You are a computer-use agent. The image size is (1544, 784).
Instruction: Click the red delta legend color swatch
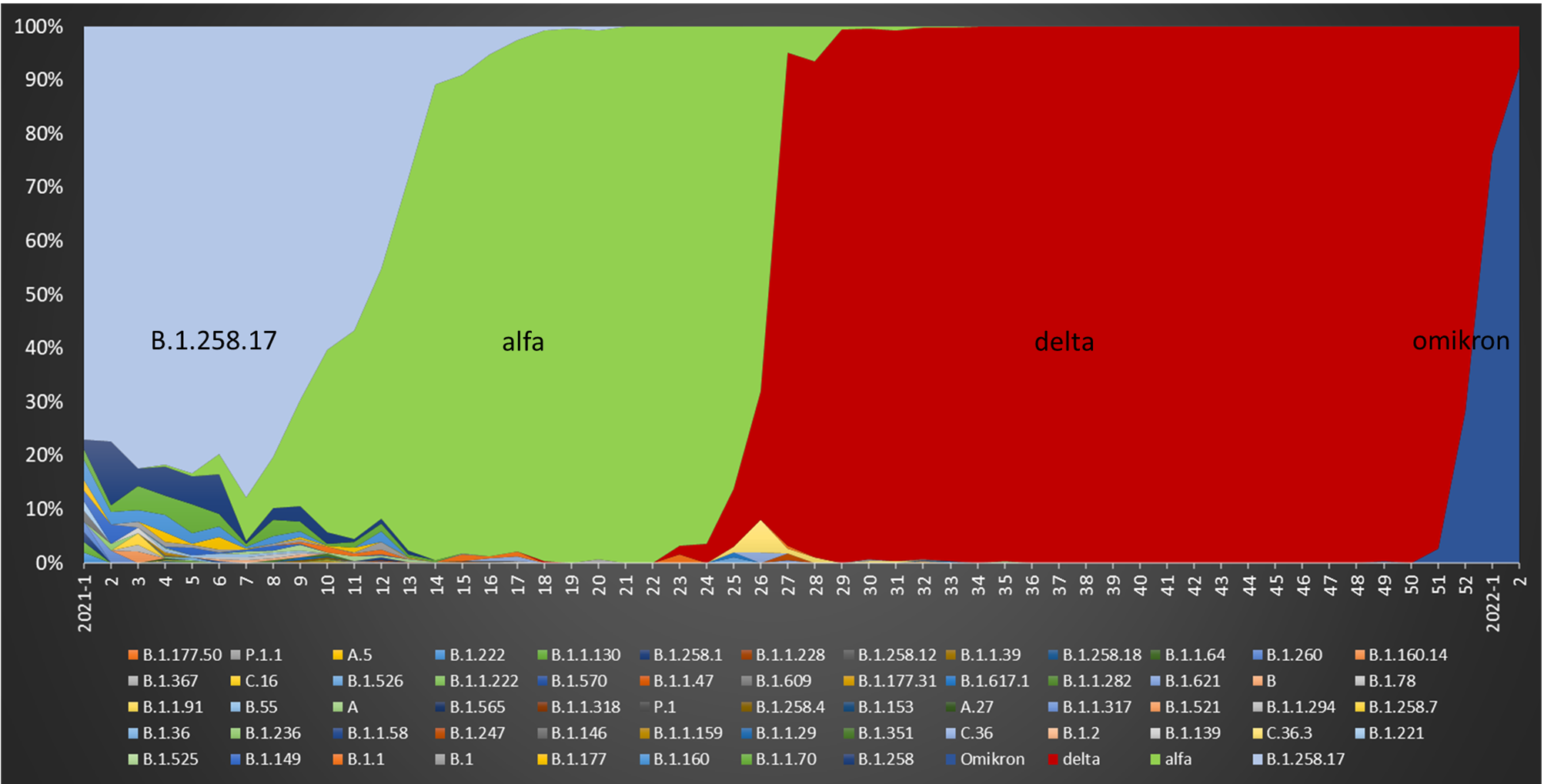(x=1053, y=759)
